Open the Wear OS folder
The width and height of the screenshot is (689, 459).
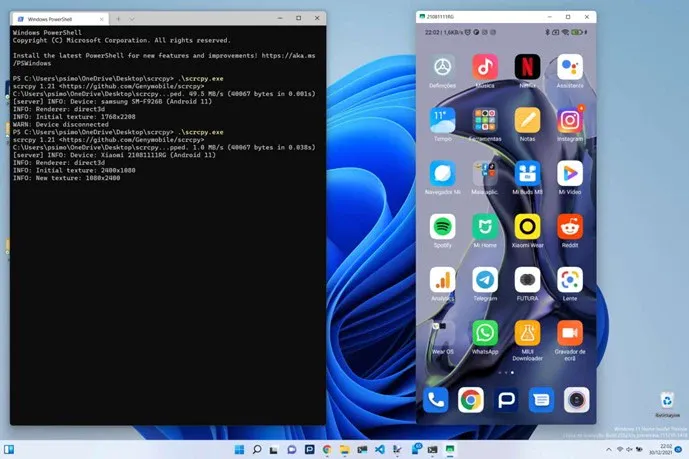tap(442, 333)
